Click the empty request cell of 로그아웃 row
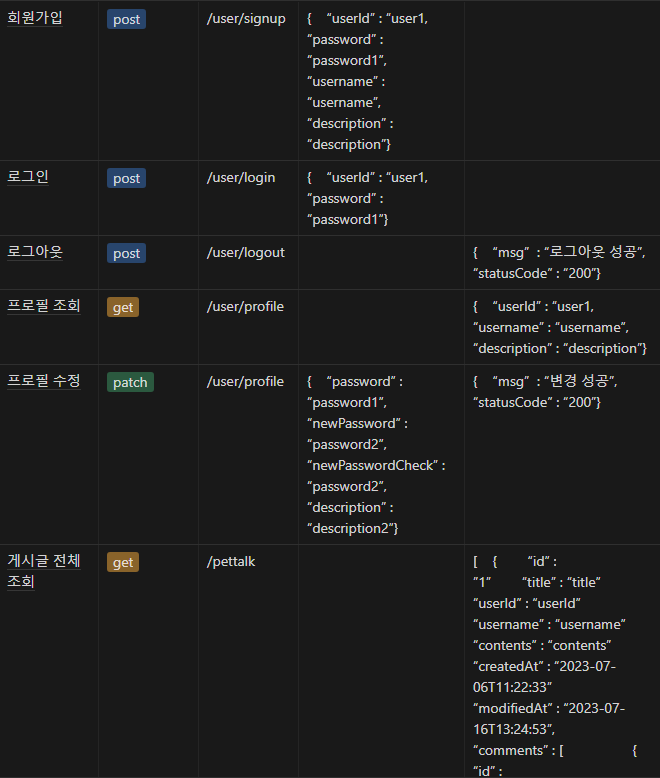This screenshot has height=778, width=660. coord(381,262)
